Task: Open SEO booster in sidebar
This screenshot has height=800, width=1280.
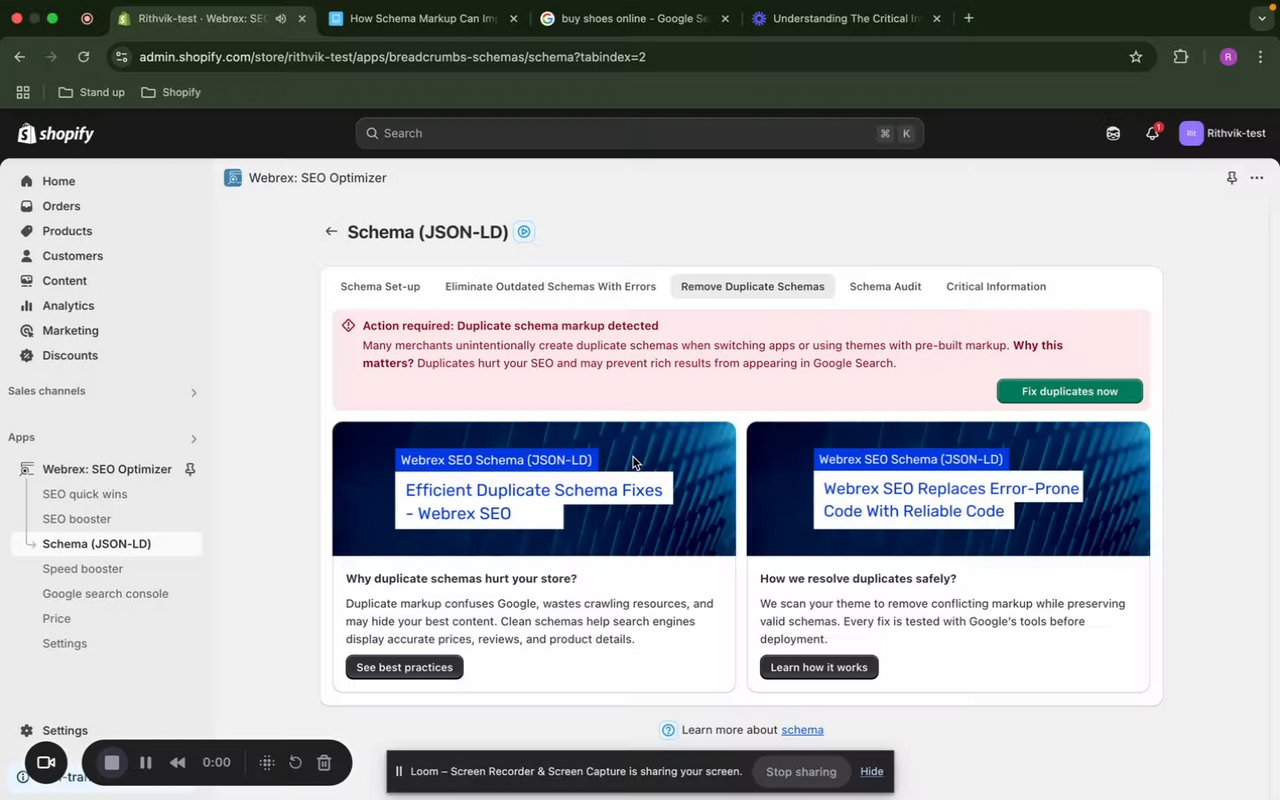Action: pos(77,519)
